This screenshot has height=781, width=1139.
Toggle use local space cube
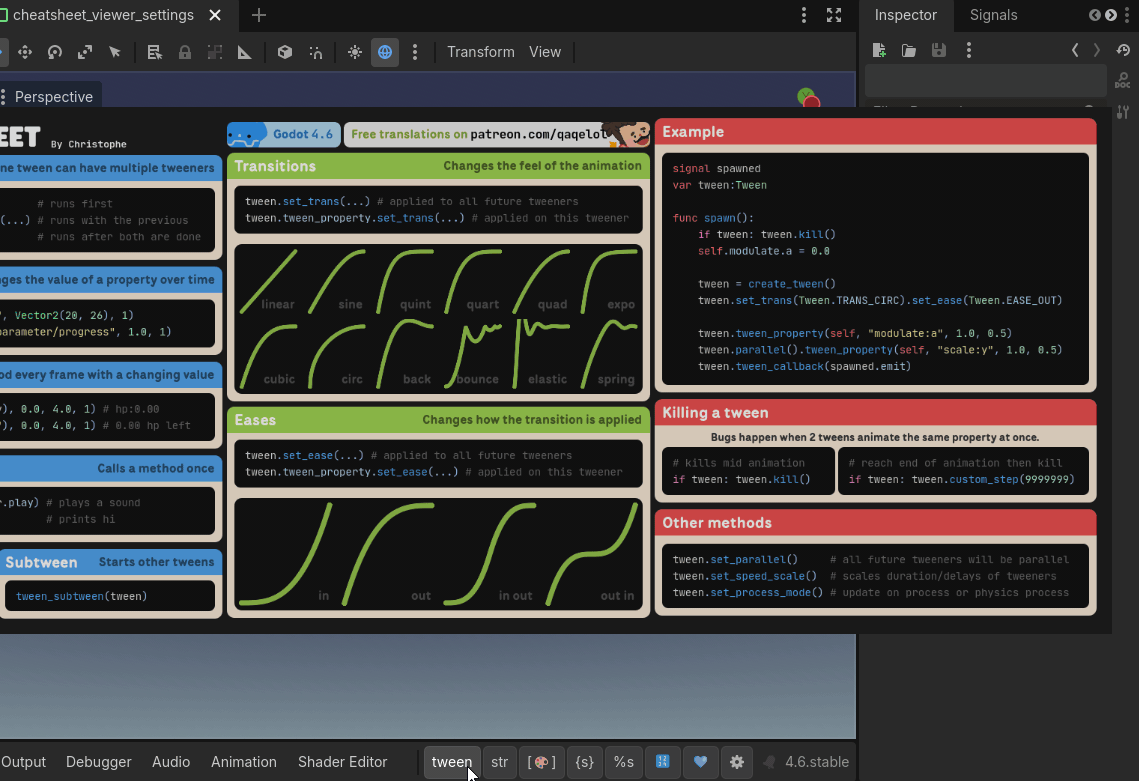tap(285, 52)
